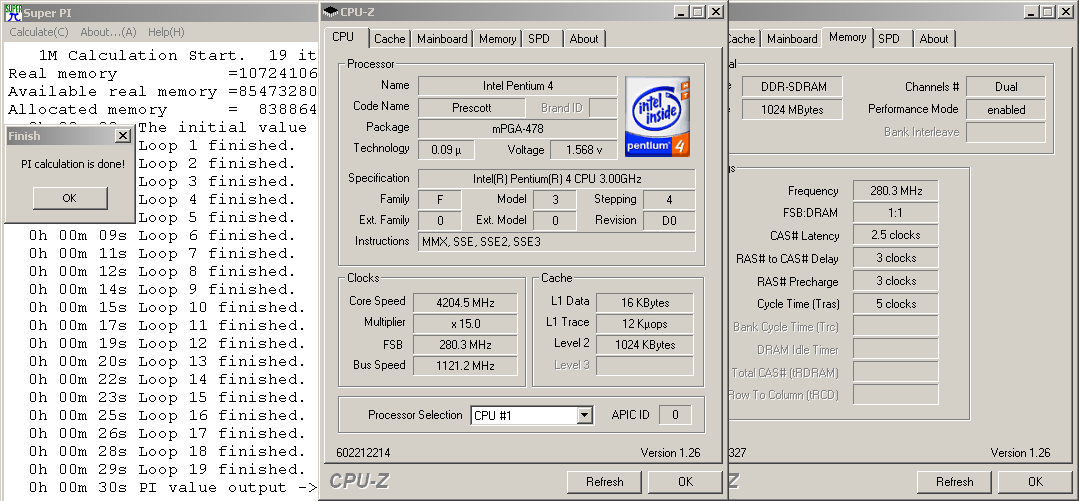Minimize the front CPU-Z window

681,12
